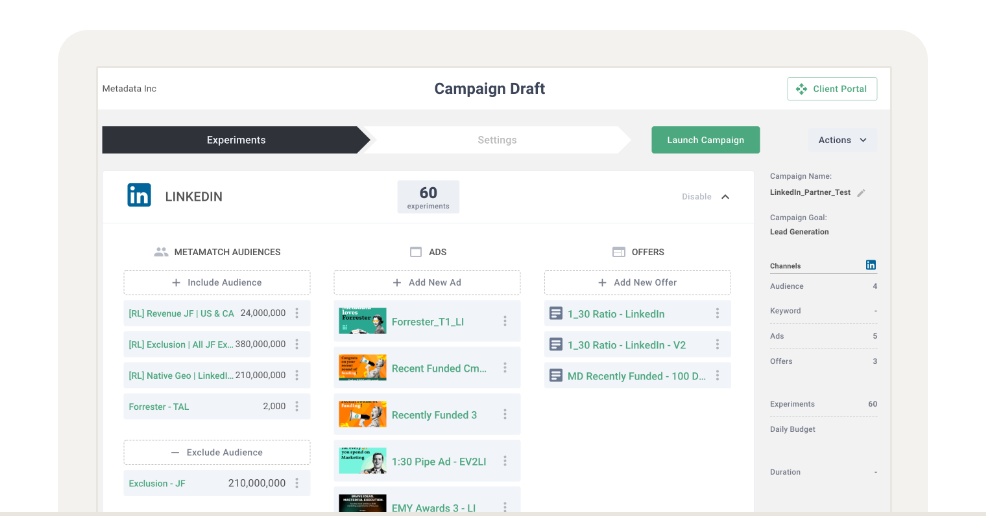Switch to the Settings step
Viewport: 986px width, 516px height.
[497, 140]
